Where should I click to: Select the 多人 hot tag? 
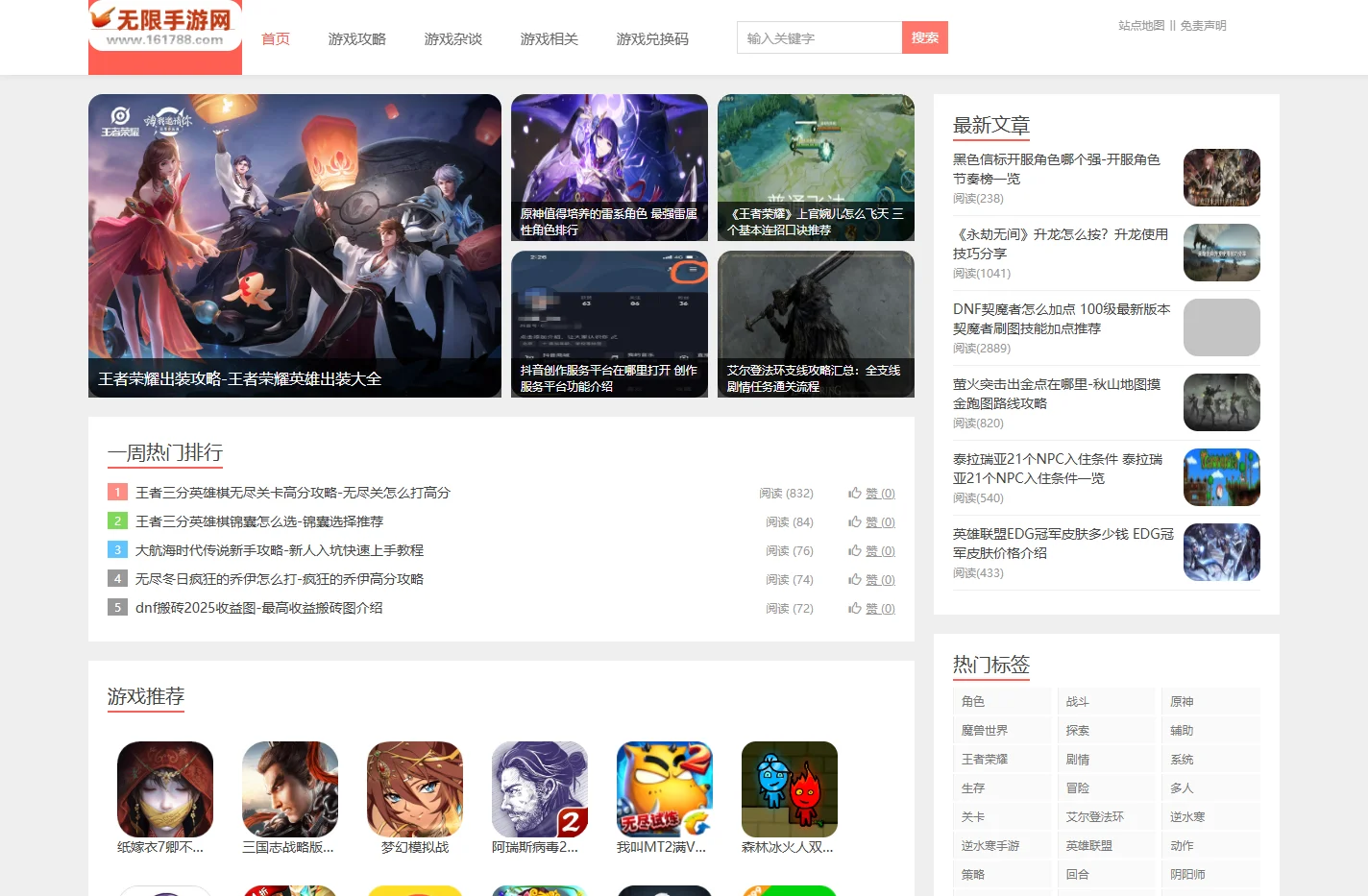(x=1211, y=788)
